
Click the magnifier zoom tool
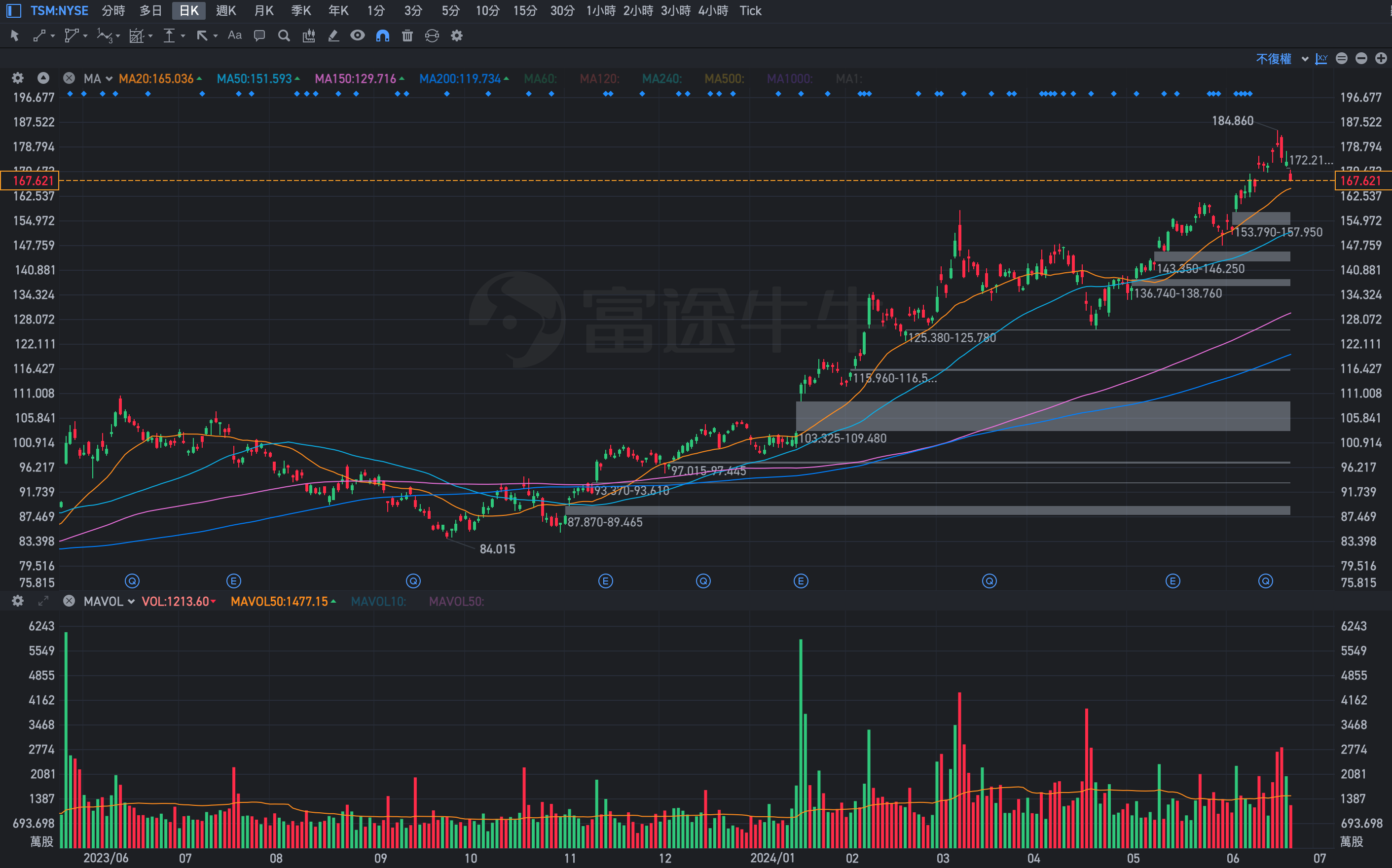pos(284,36)
